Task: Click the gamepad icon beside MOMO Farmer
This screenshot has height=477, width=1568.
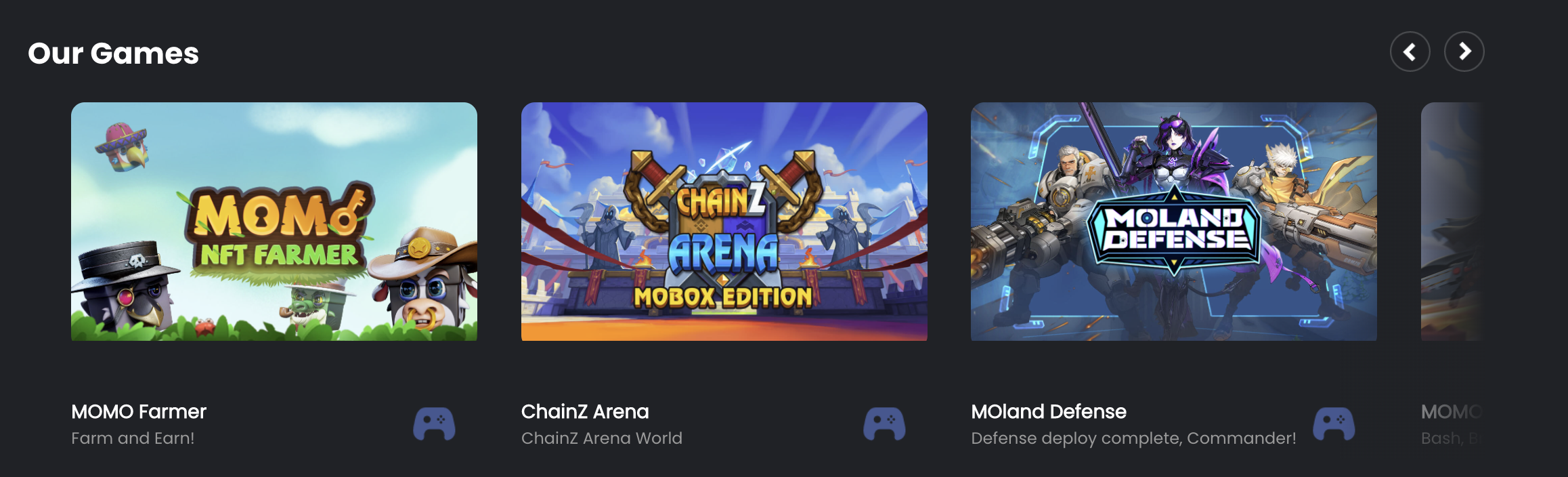Action: (434, 423)
